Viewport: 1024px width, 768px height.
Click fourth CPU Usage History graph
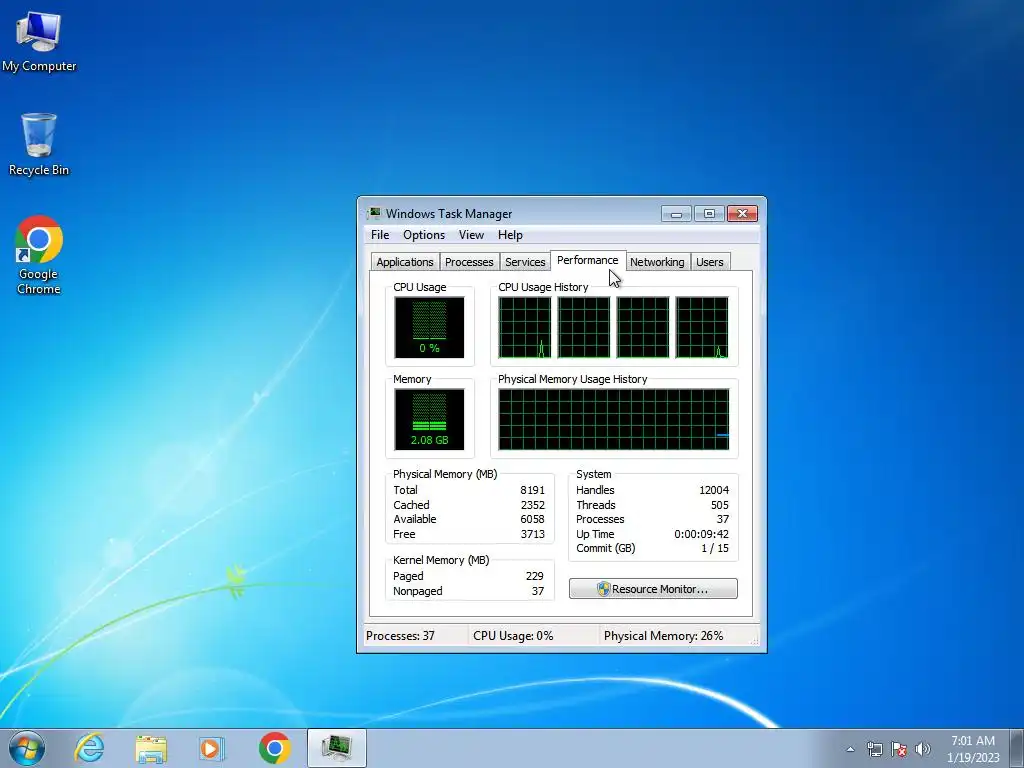click(702, 327)
